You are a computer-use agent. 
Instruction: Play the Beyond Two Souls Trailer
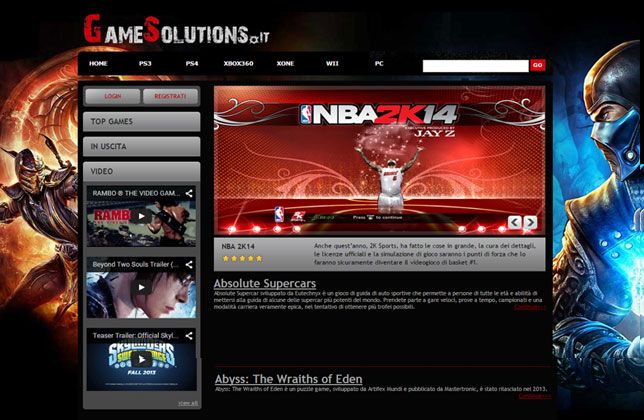[x=141, y=287]
